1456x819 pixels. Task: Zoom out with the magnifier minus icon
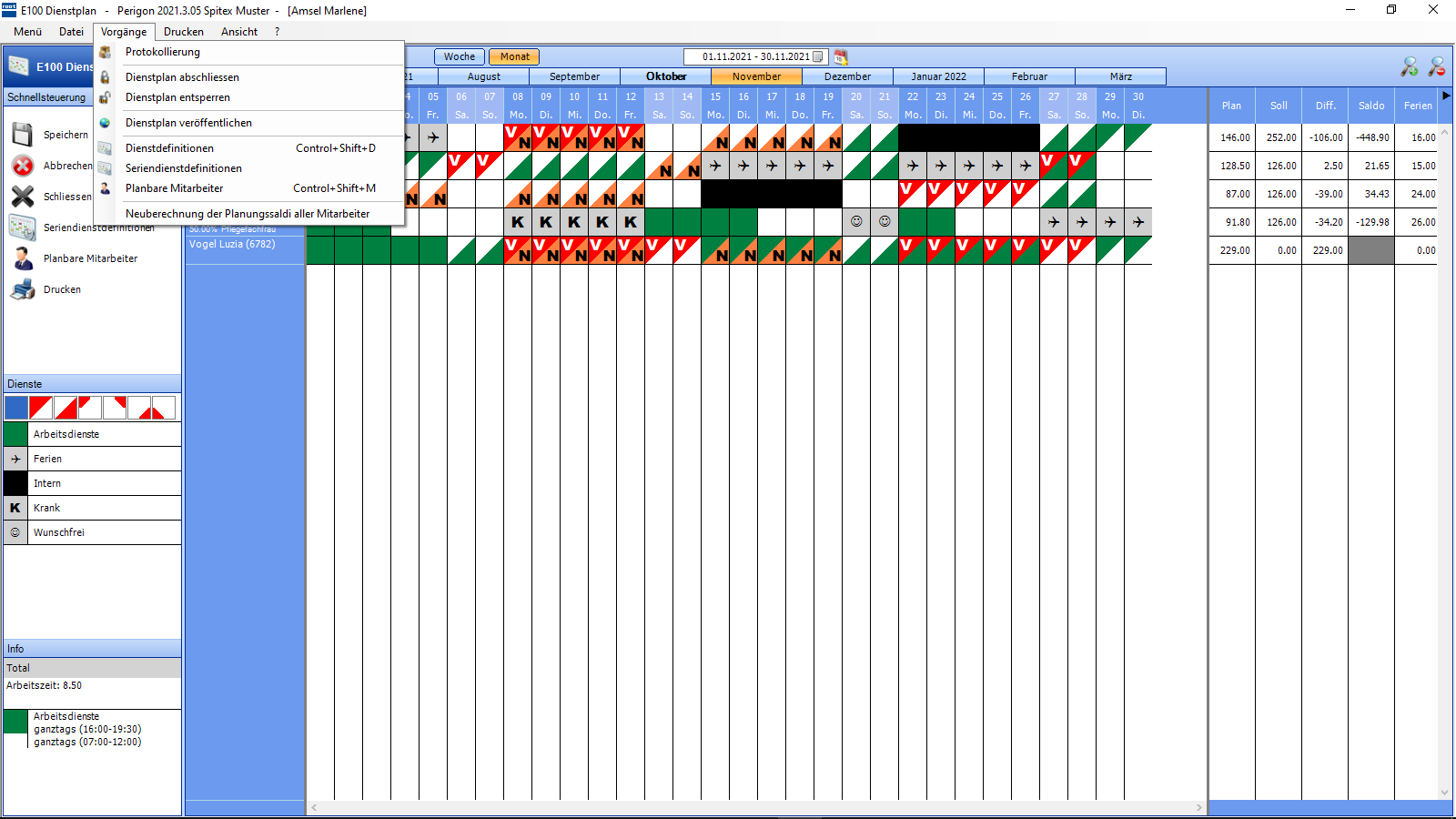point(1438,66)
